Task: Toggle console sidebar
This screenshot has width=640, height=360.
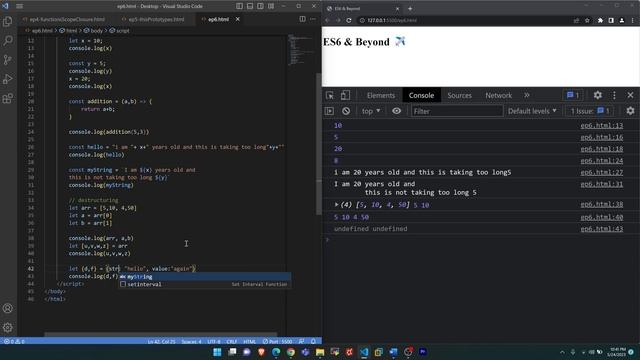Action: coord(329,111)
